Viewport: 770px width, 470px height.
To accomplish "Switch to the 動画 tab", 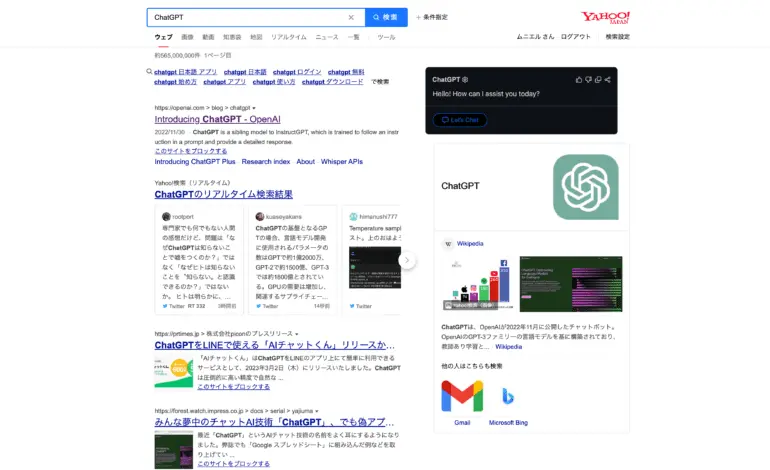I will (x=208, y=37).
